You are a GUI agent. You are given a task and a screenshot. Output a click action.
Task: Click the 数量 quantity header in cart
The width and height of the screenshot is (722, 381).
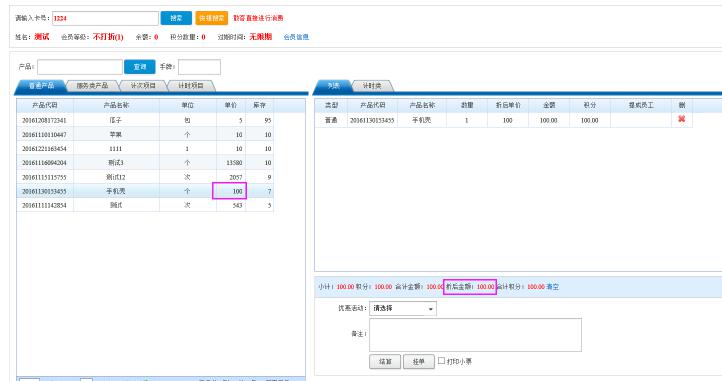pos(467,106)
